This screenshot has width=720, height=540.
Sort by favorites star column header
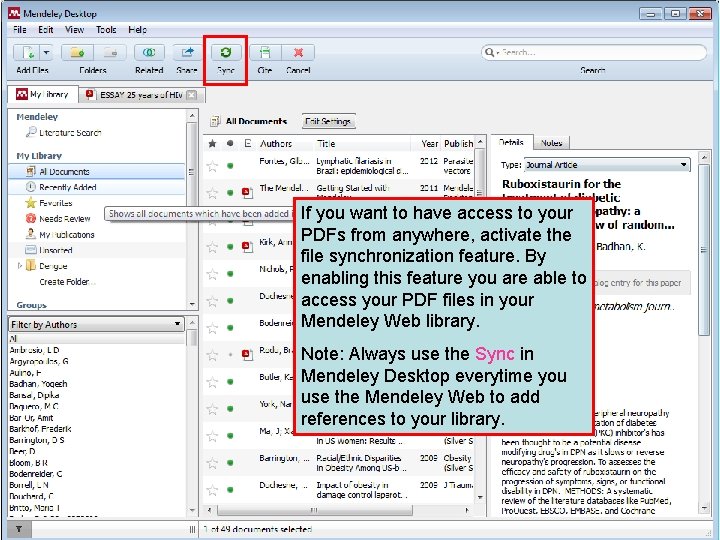pyautogui.click(x=212, y=144)
